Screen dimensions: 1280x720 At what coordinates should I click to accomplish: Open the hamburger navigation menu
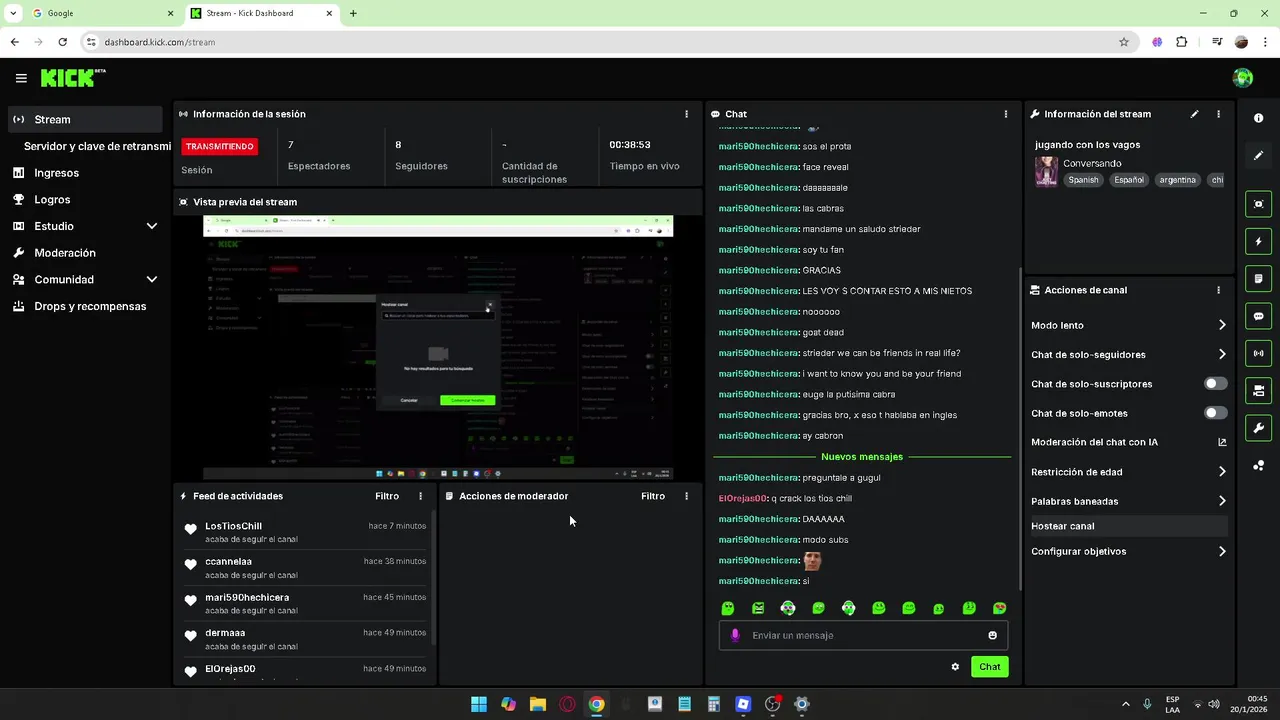(x=21, y=78)
